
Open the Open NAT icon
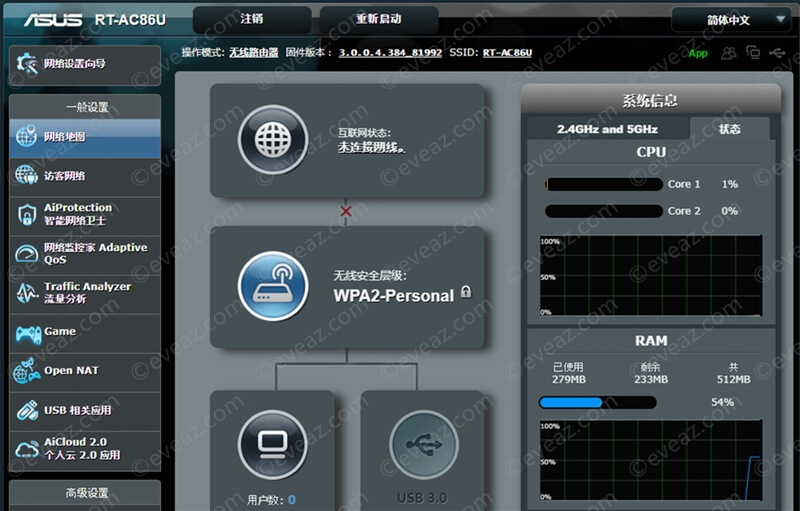click(27, 371)
